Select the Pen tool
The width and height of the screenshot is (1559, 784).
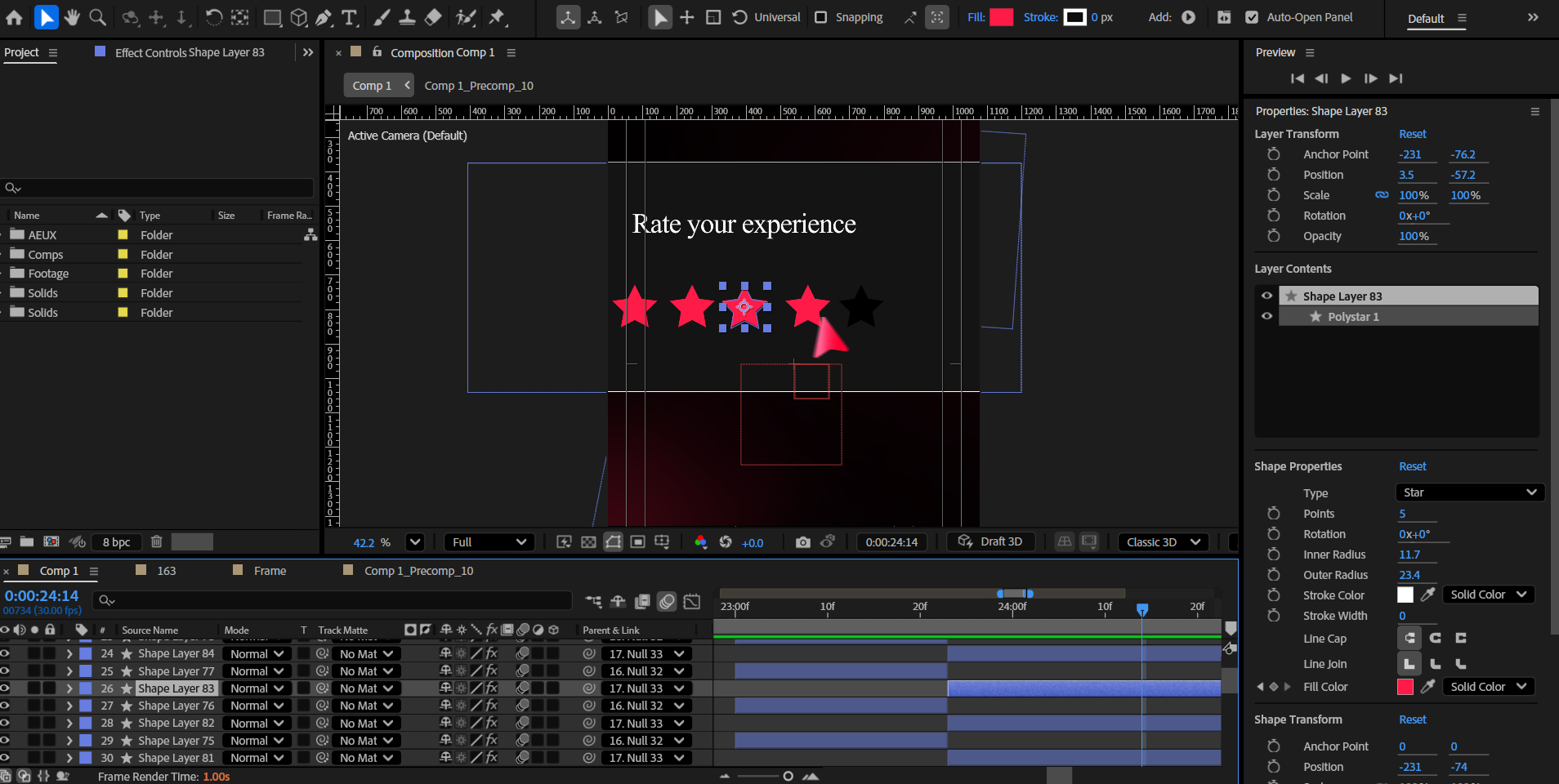324,17
